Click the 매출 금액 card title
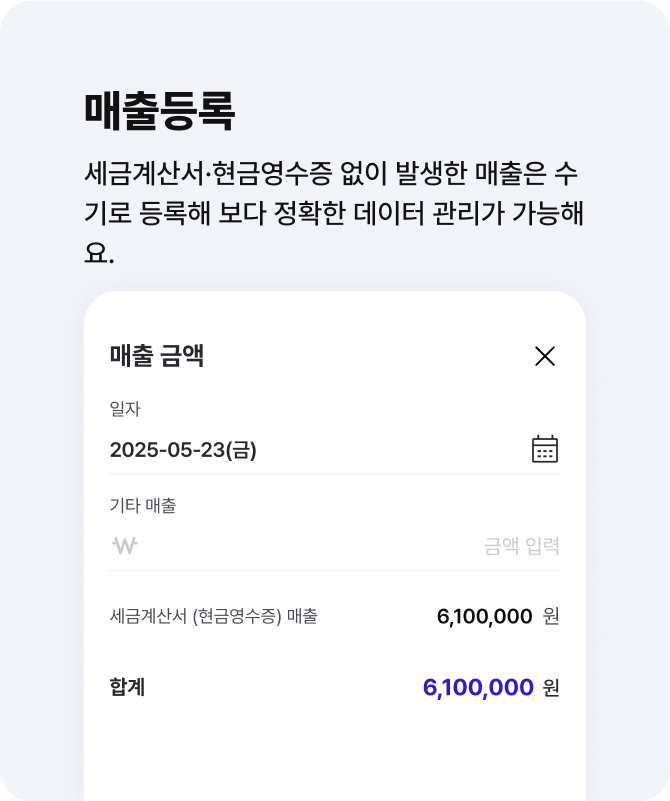The image size is (670, 801). coord(157,356)
